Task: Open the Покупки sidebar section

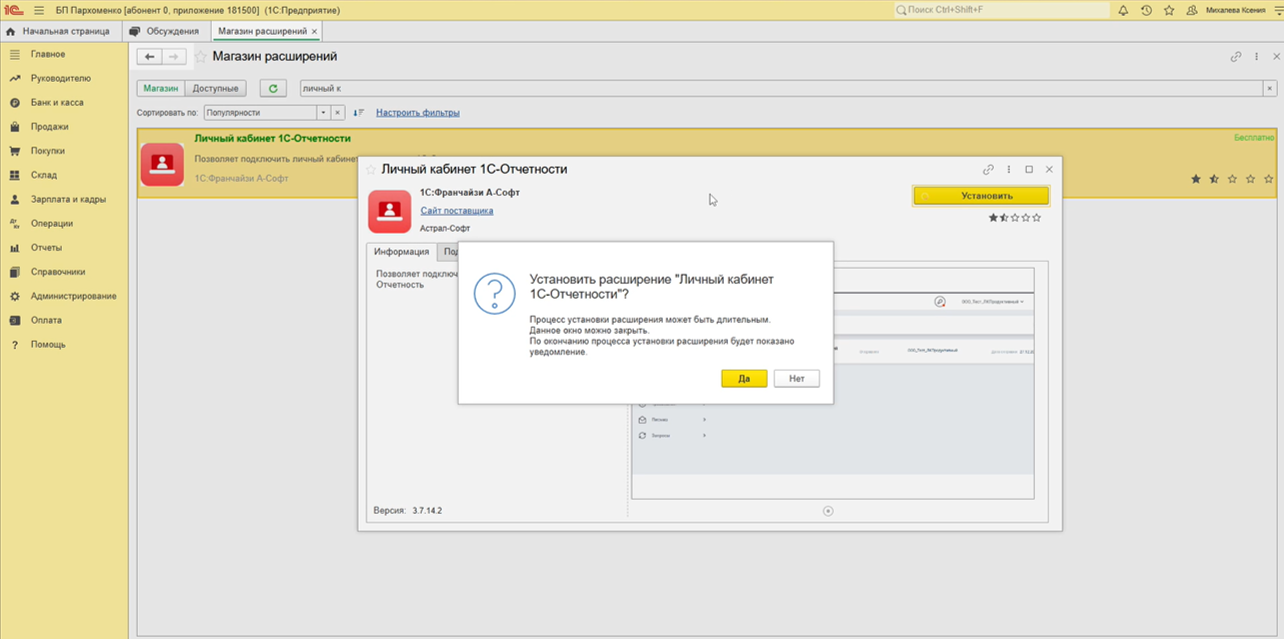Action: 48,151
